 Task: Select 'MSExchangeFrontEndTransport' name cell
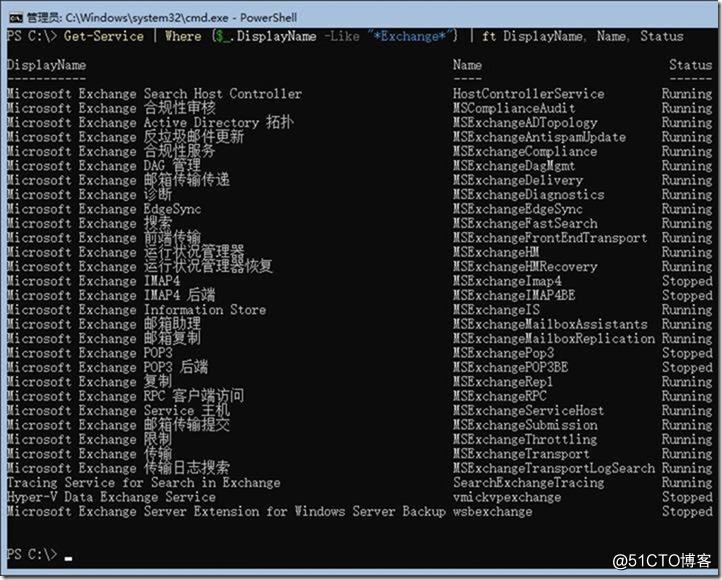coord(550,238)
